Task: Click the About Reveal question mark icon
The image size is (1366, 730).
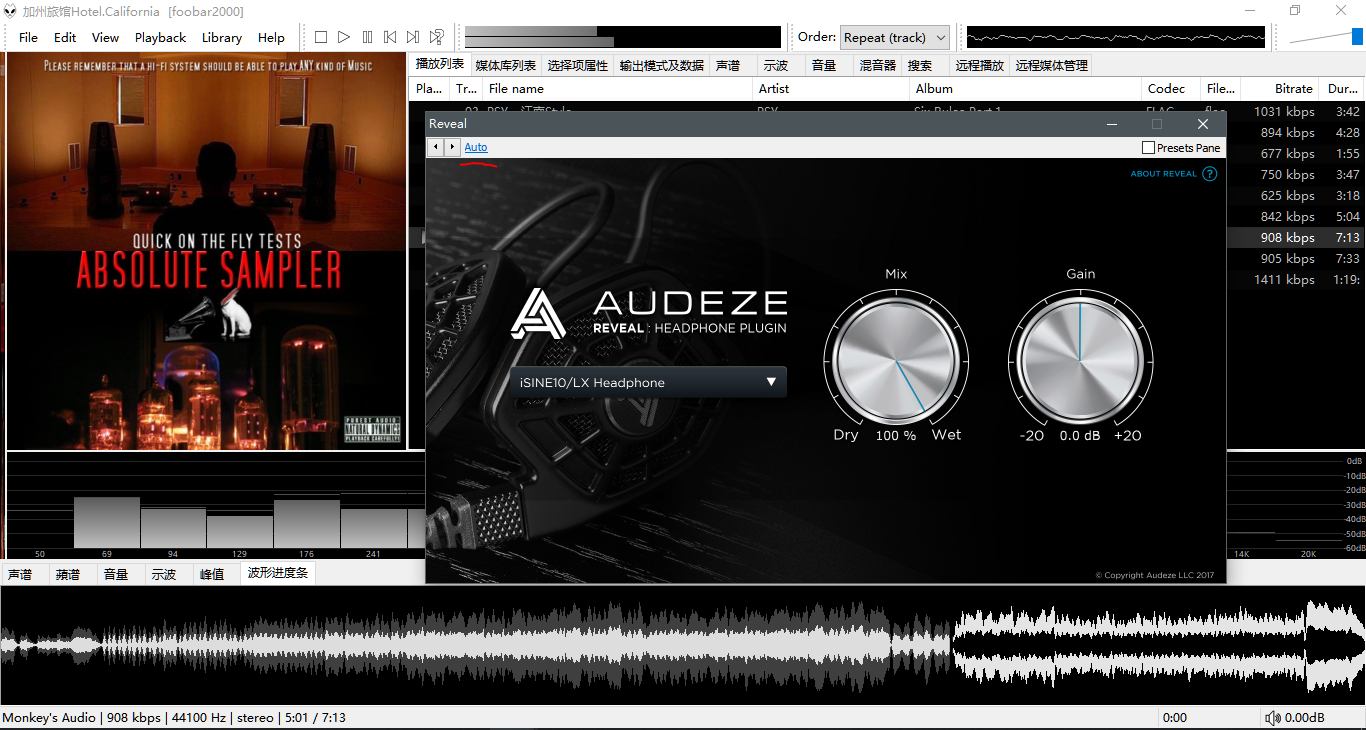Action: click(x=1210, y=174)
